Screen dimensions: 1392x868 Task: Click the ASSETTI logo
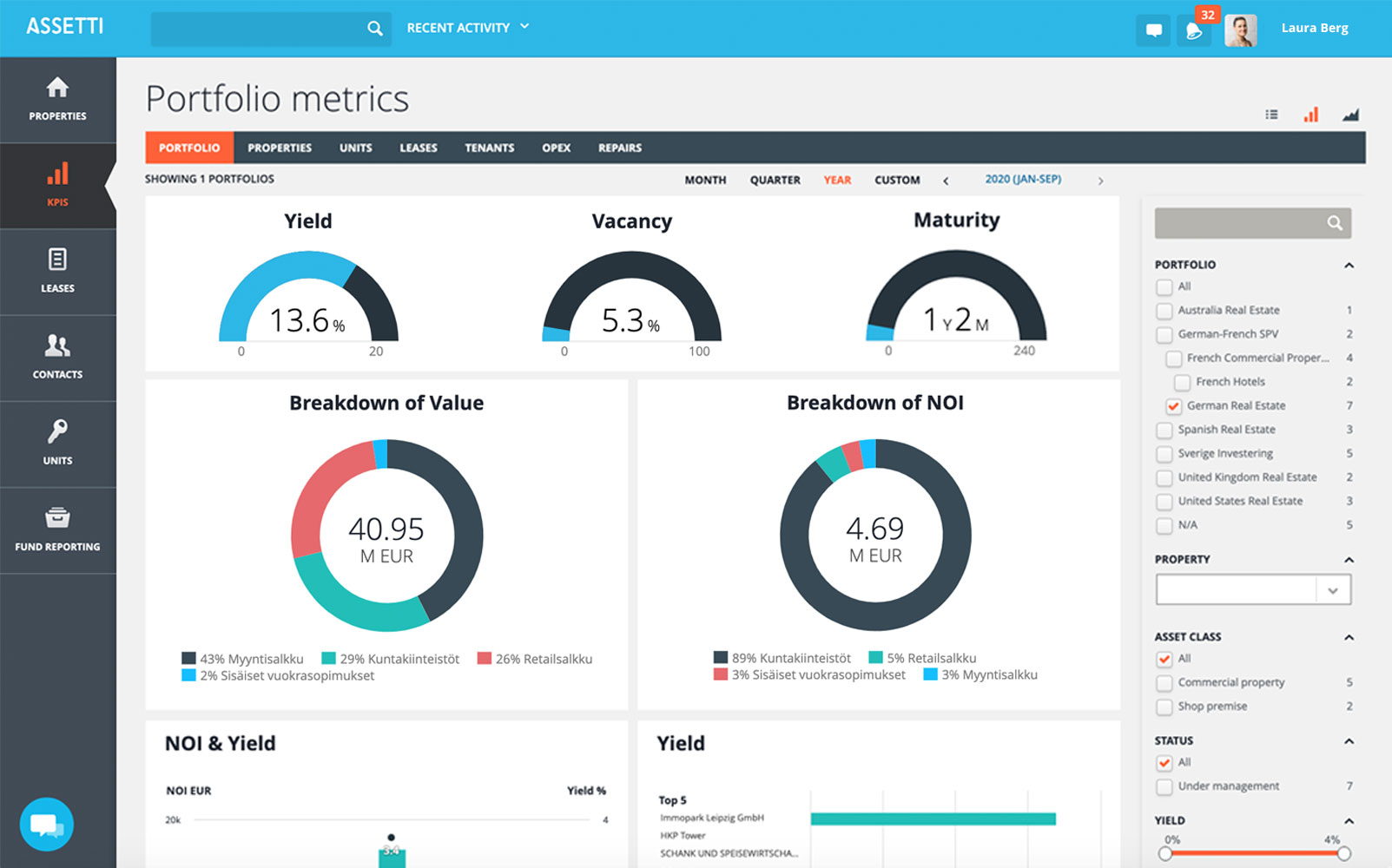65,26
